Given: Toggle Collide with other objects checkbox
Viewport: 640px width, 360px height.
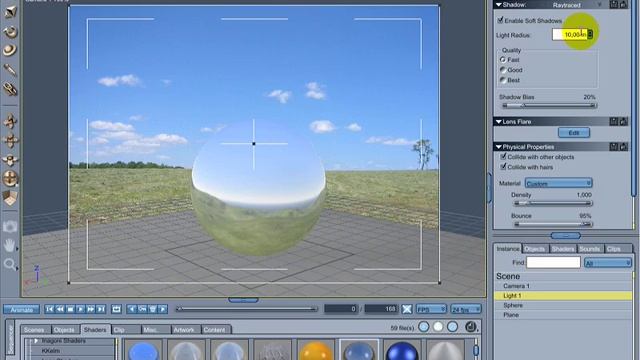Looking at the screenshot, I should [503, 157].
